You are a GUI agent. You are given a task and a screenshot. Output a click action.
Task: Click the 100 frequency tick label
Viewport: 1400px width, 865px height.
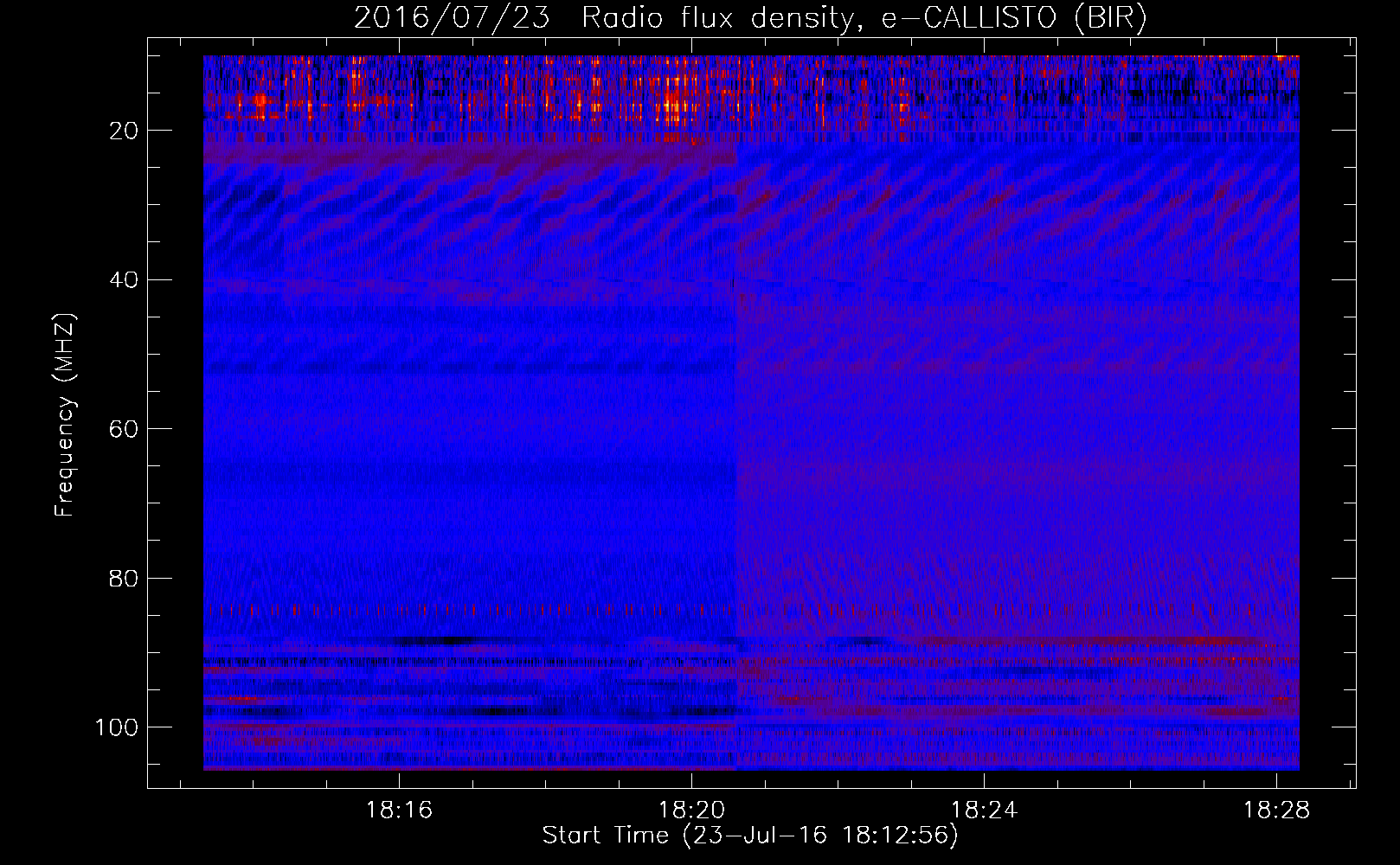[117, 727]
